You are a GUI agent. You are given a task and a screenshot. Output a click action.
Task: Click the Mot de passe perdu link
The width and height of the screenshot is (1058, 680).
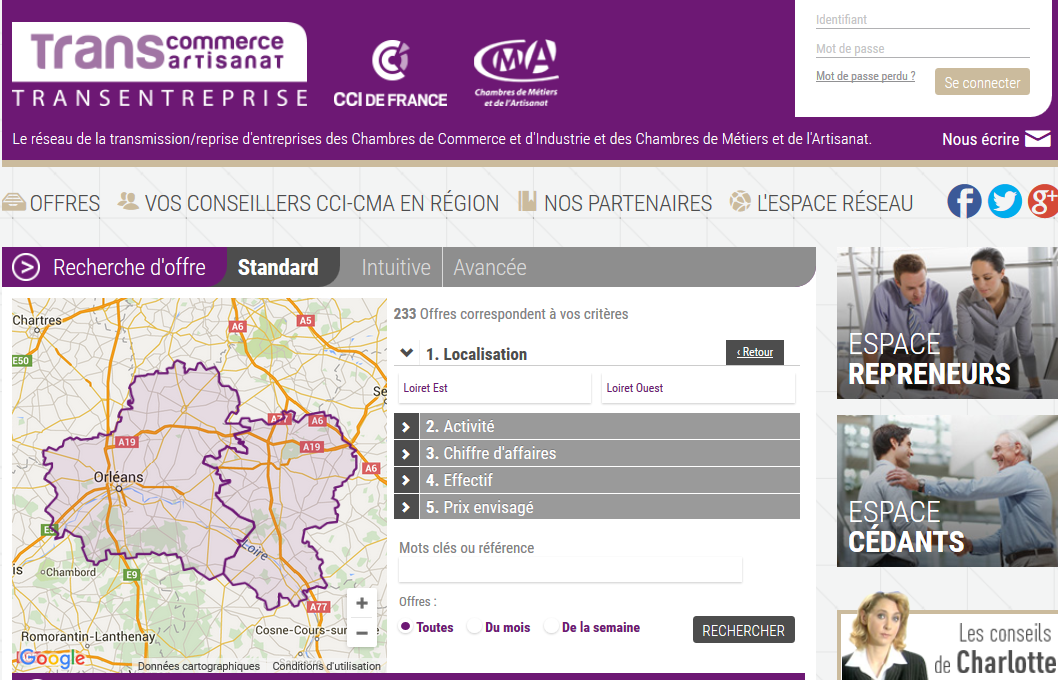[x=865, y=76]
